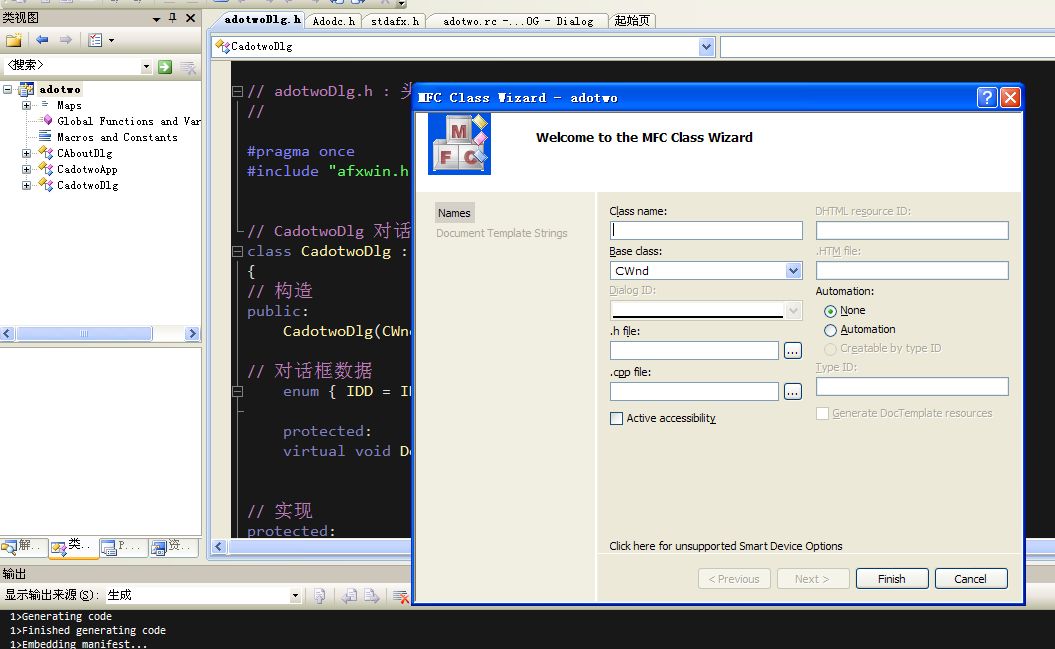This screenshot has height=649, width=1055.
Task: Expand the Maps tree node
Action: [x=26, y=105]
